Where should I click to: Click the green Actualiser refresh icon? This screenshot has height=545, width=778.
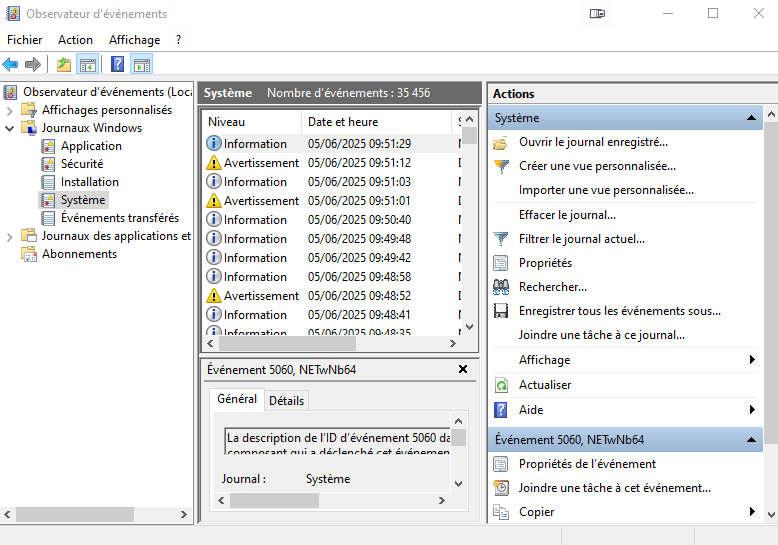(x=501, y=385)
